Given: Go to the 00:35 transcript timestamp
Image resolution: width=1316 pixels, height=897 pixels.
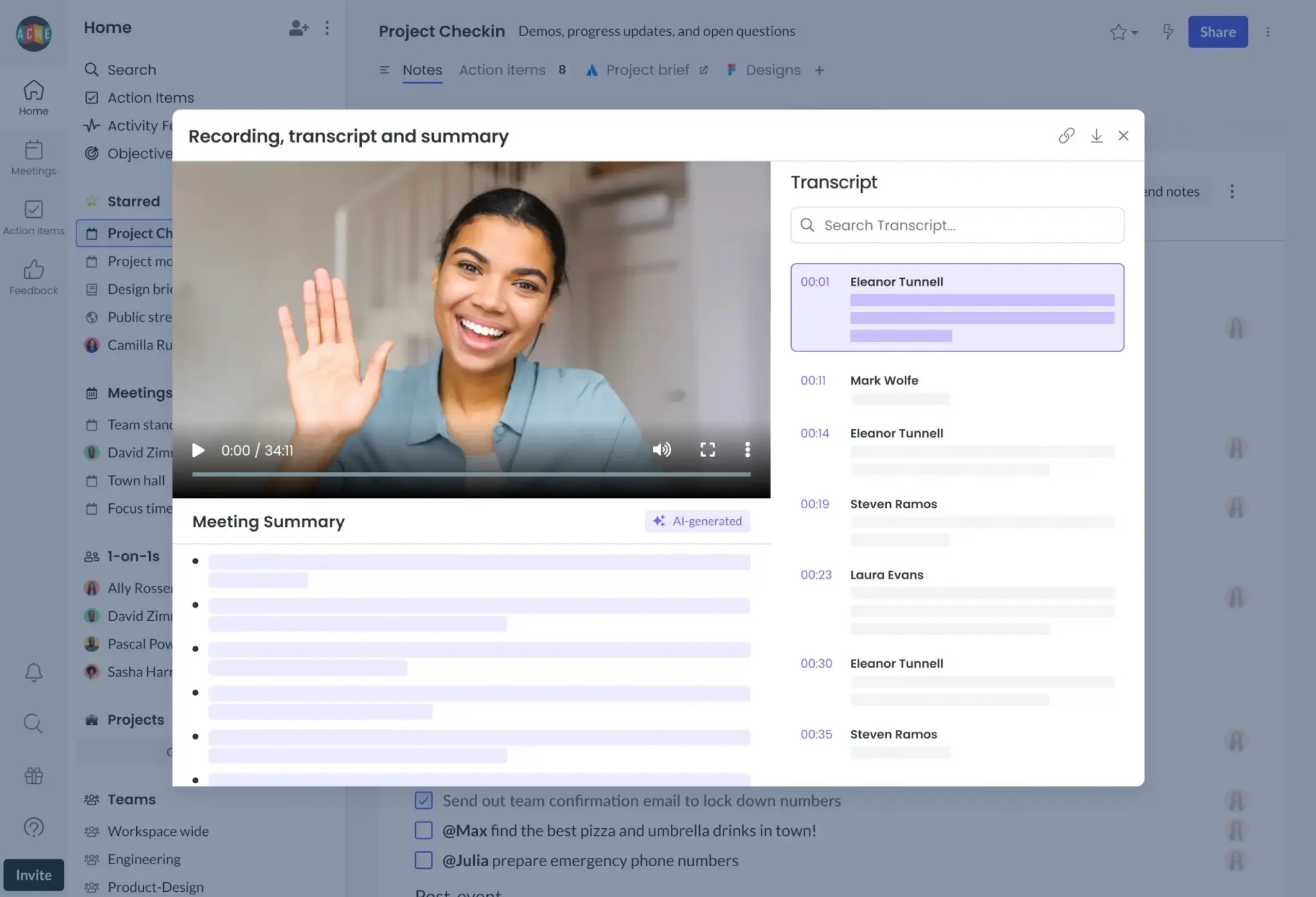Looking at the screenshot, I should [x=816, y=734].
